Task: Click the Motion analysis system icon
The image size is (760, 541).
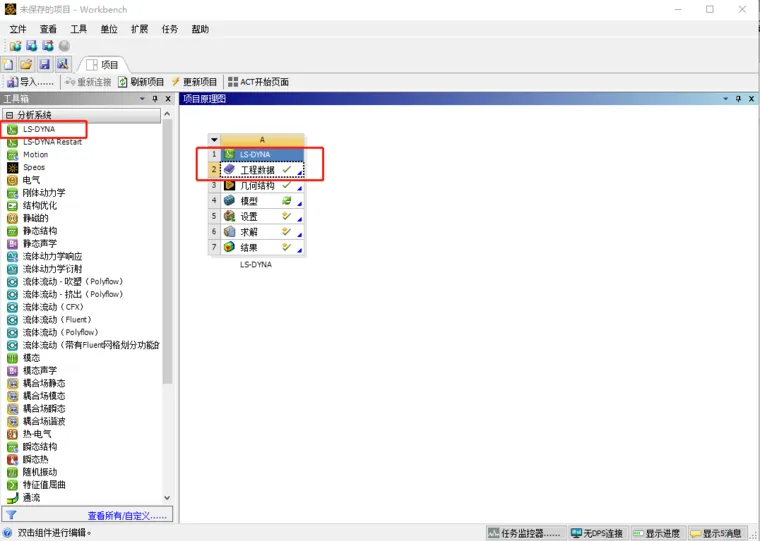Action: pyautogui.click(x=13, y=155)
